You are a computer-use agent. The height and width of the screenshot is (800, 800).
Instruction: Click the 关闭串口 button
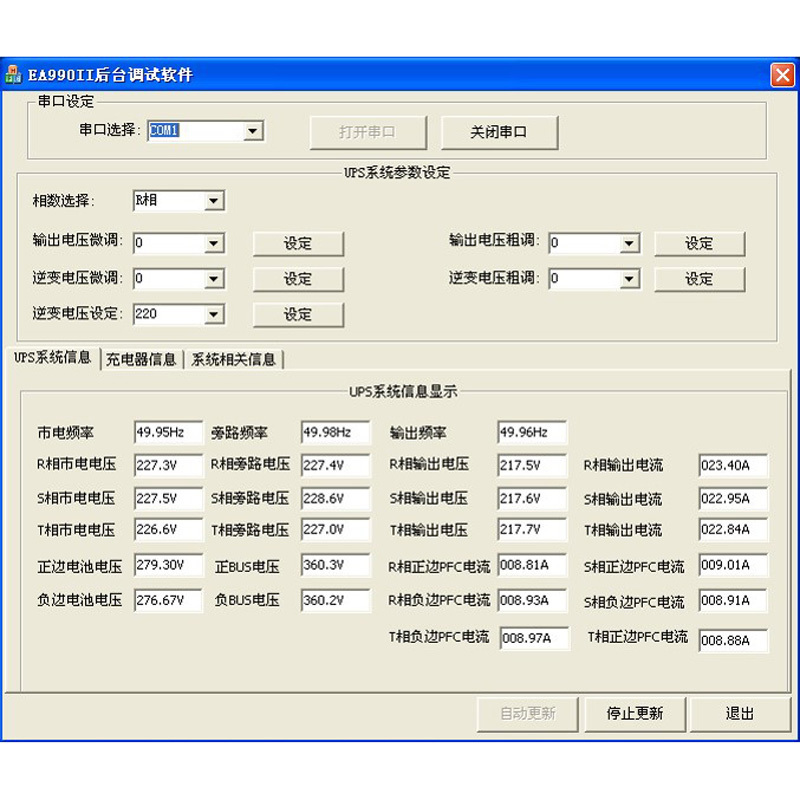pyautogui.click(x=499, y=132)
